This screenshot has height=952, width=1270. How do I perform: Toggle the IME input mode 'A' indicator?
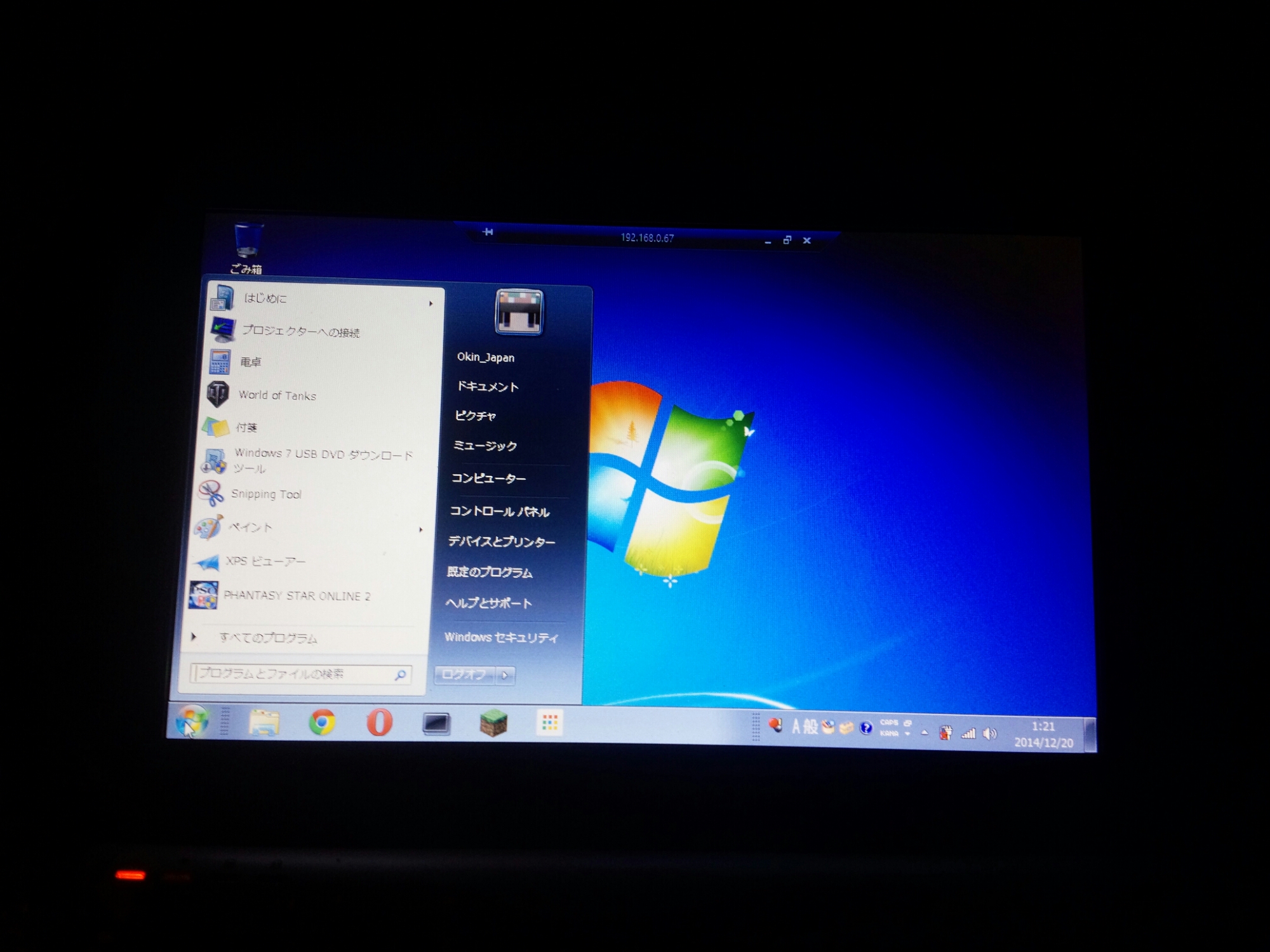pos(796,726)
